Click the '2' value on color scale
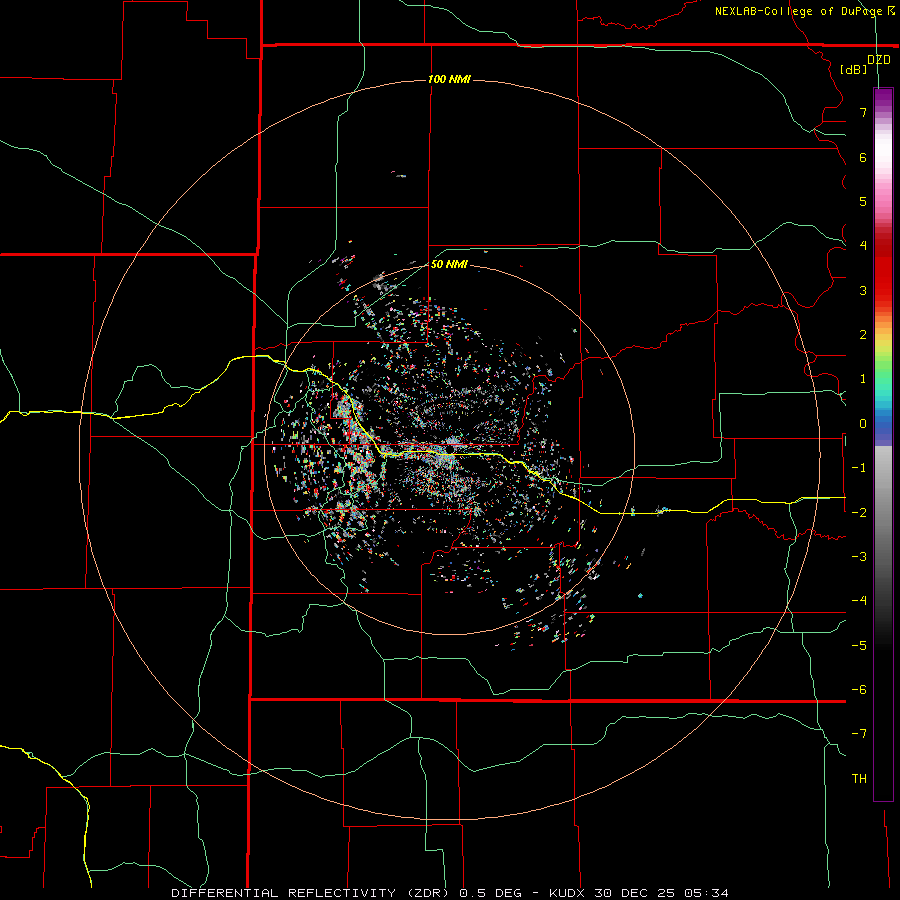The height and width of the screenshot is (900, 900). tap(863, 335)
